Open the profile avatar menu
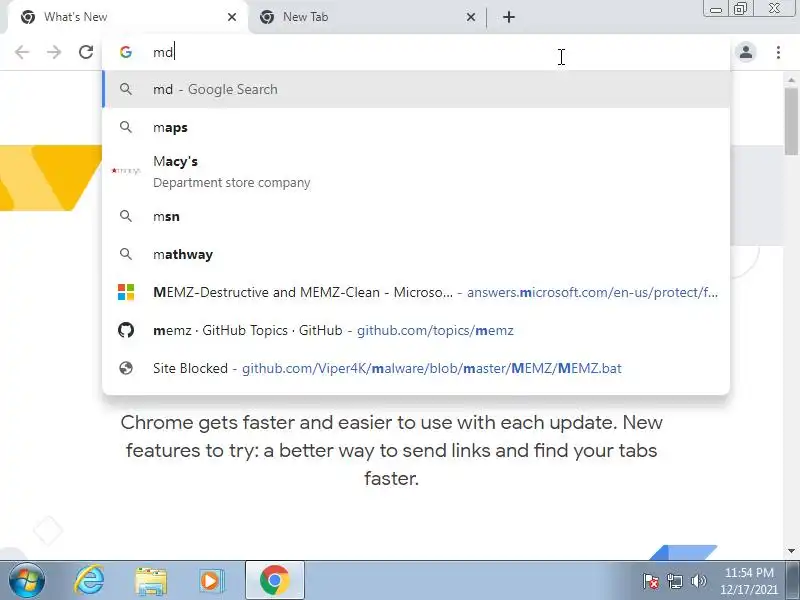The width and height of the screenshot is (800, 600). pos(746,52)
